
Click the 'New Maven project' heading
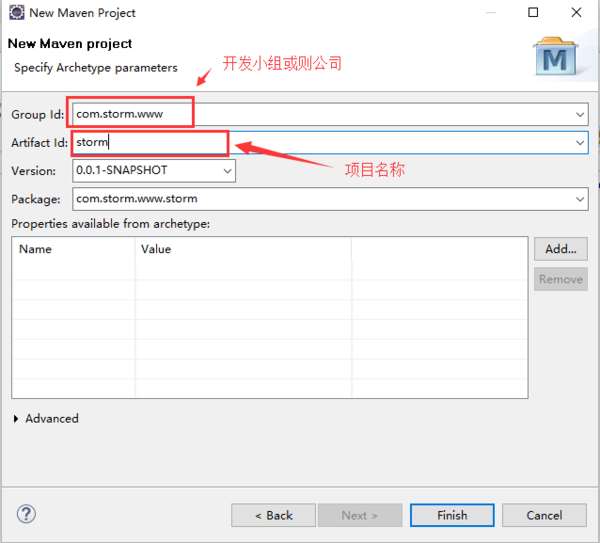coord(70,44)
